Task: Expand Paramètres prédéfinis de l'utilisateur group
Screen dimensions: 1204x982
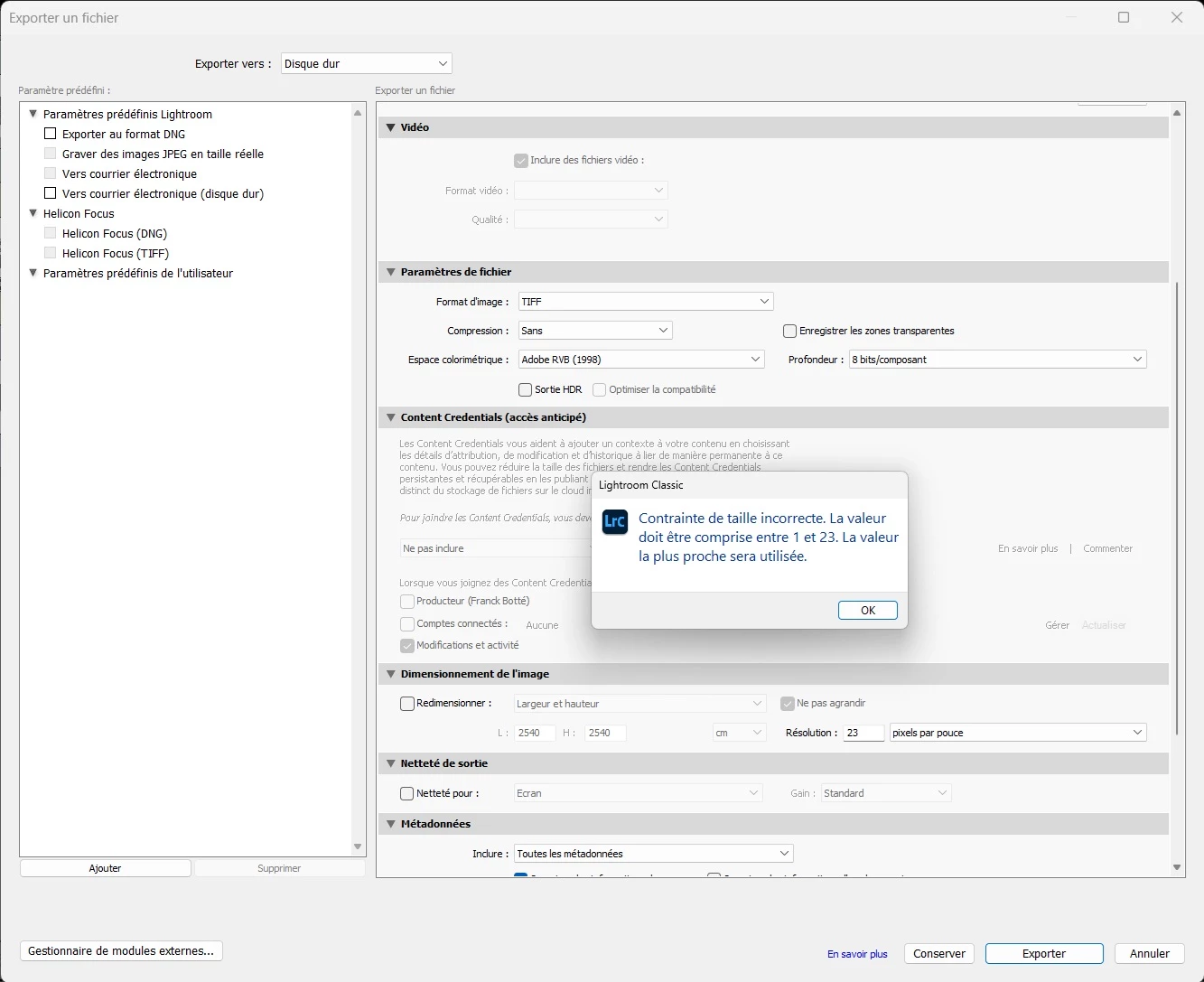Action: click(33, 273)
